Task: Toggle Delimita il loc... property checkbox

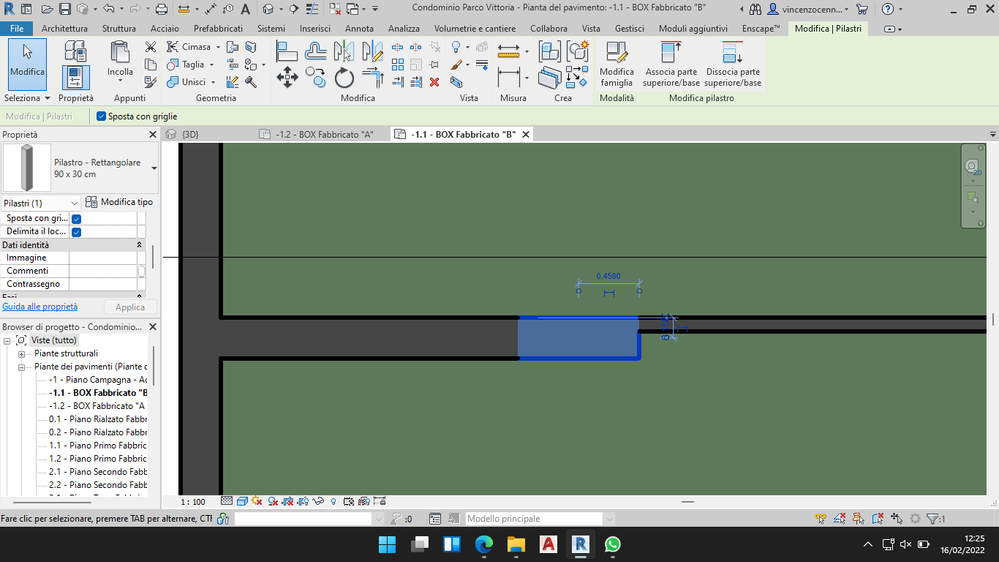Action: click(76, 232)
